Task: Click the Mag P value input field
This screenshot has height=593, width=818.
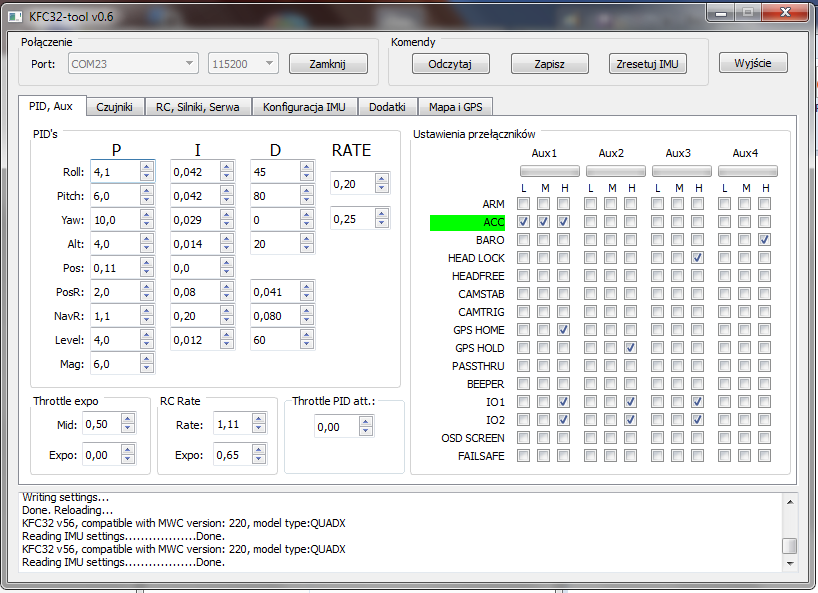Action: pyautogui.click(x=112, y=364)
